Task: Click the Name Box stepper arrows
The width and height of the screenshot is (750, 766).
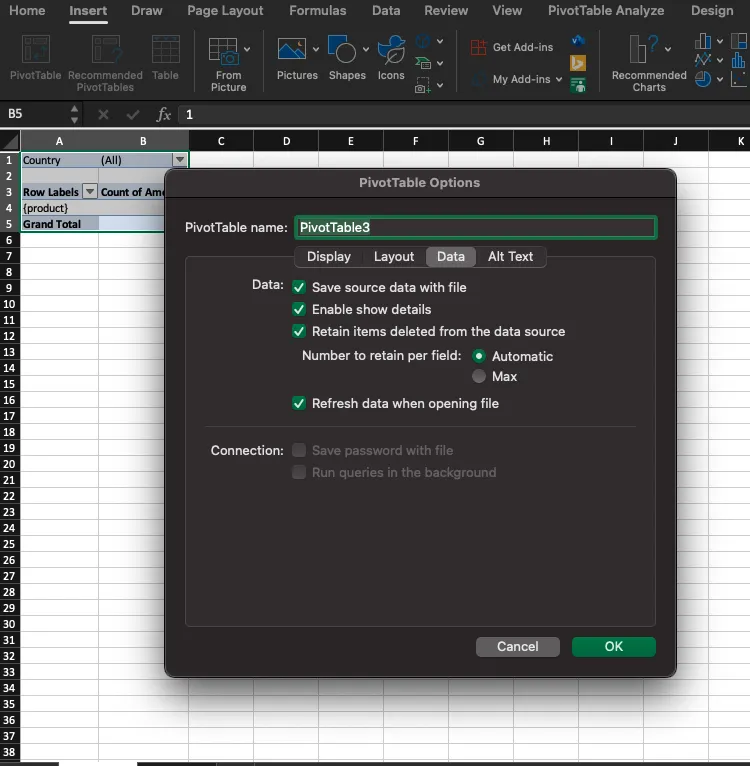Action: click(x=74, y=114)
